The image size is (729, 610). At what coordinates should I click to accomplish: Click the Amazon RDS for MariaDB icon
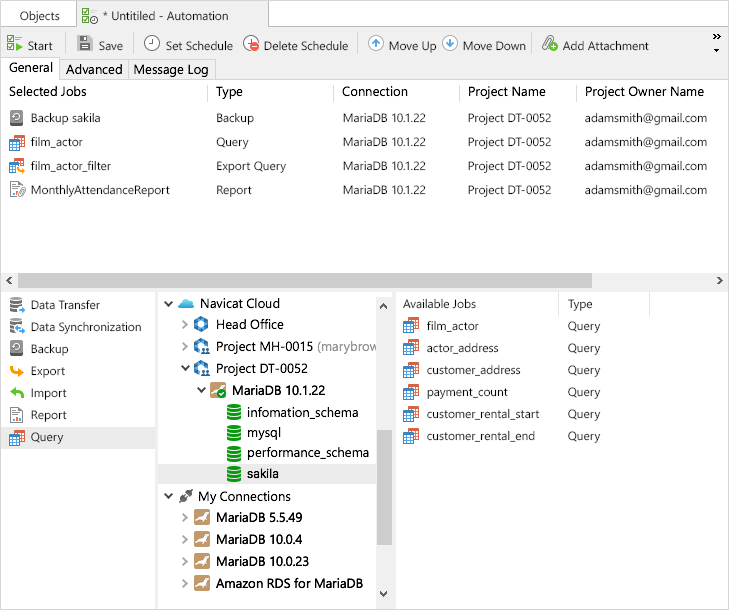click(202, 583)
